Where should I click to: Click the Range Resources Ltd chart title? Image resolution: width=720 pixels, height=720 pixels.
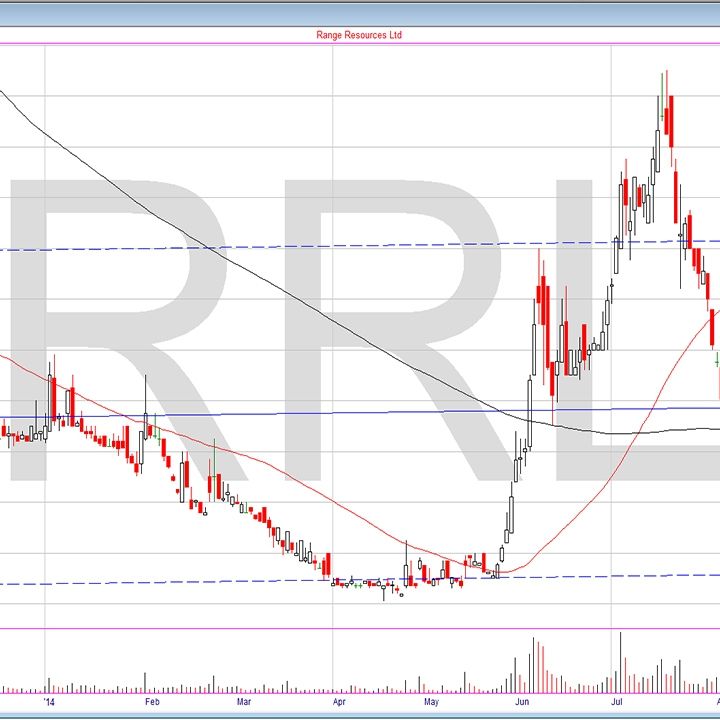pos(358,35)
